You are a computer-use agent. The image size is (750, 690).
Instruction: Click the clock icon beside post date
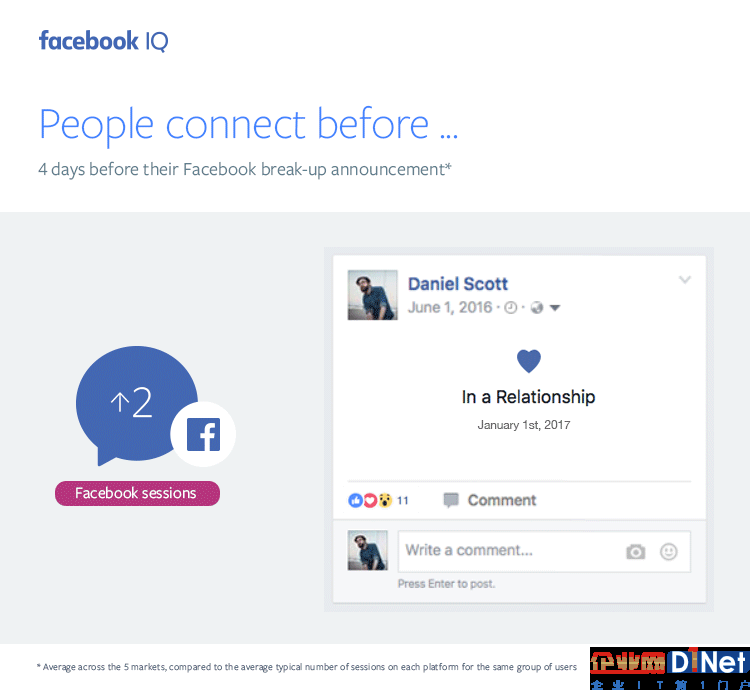pos(511,307)
